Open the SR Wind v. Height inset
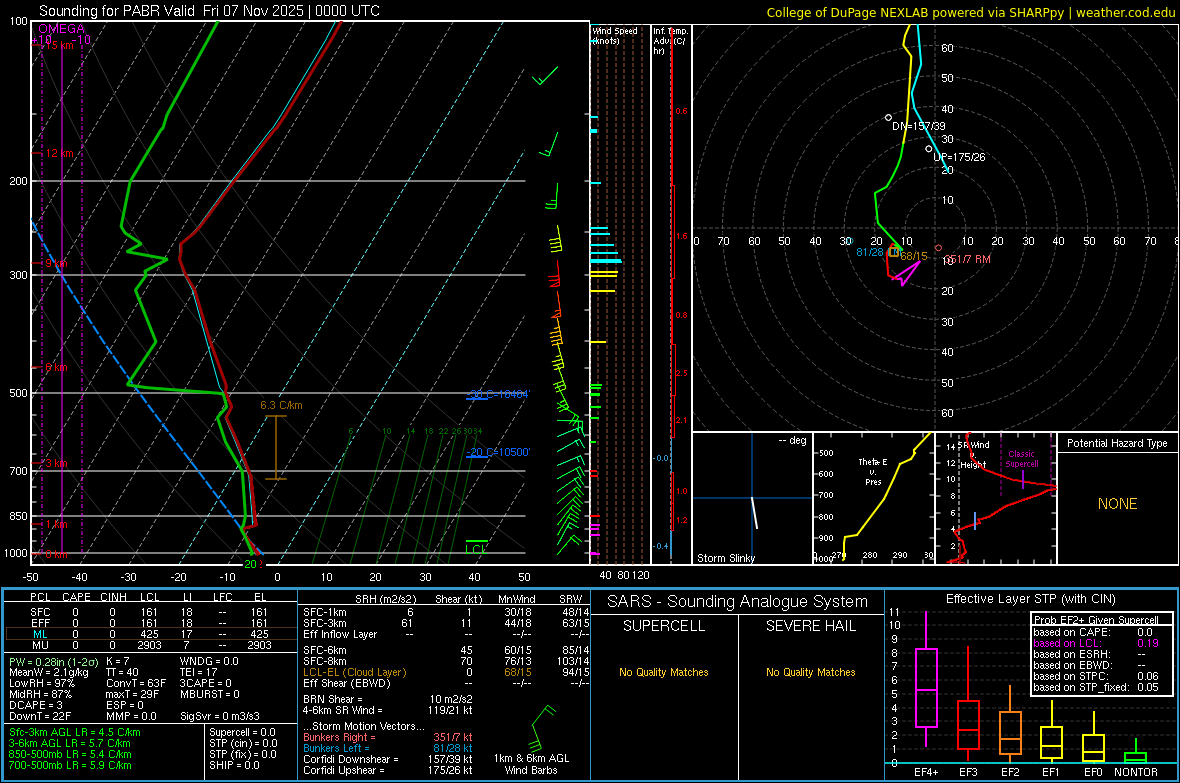1180x783 pixels. [995, 499]
